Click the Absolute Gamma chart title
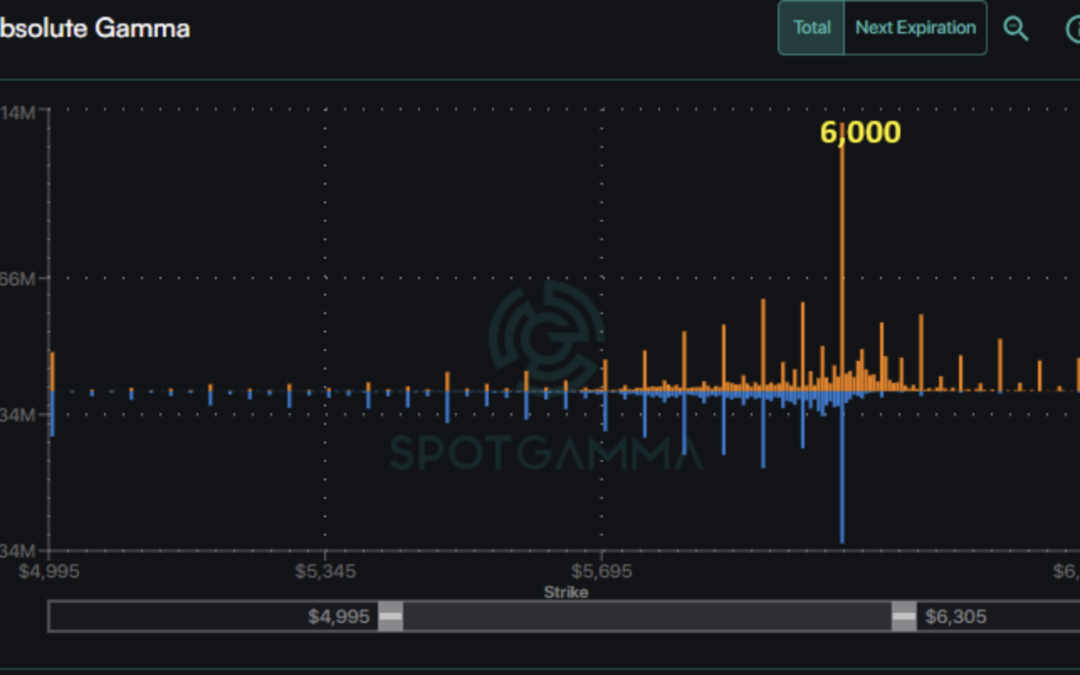This screenshot has width=1080, height=675. 94,28
